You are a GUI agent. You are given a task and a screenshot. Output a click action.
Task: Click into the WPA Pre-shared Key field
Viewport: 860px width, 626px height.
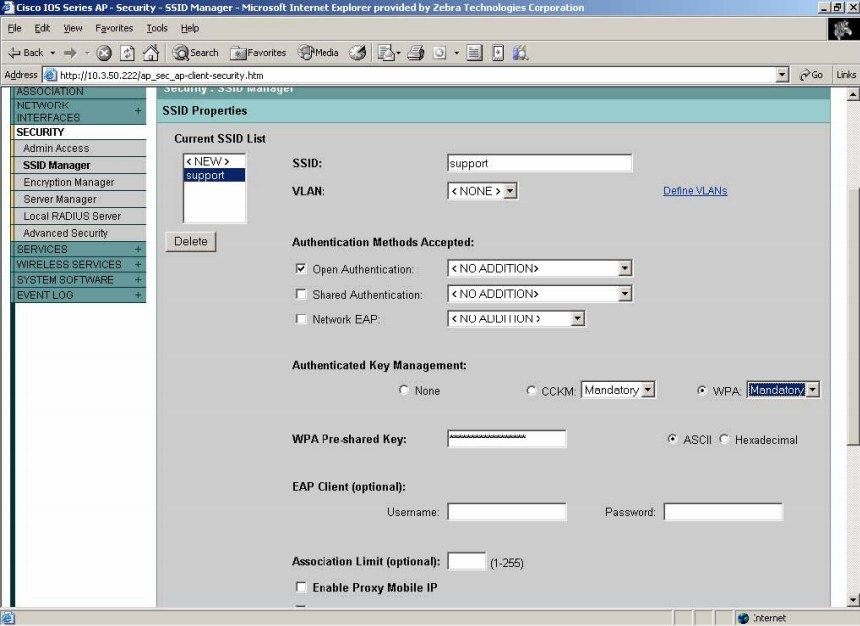(x=506, y=439)
